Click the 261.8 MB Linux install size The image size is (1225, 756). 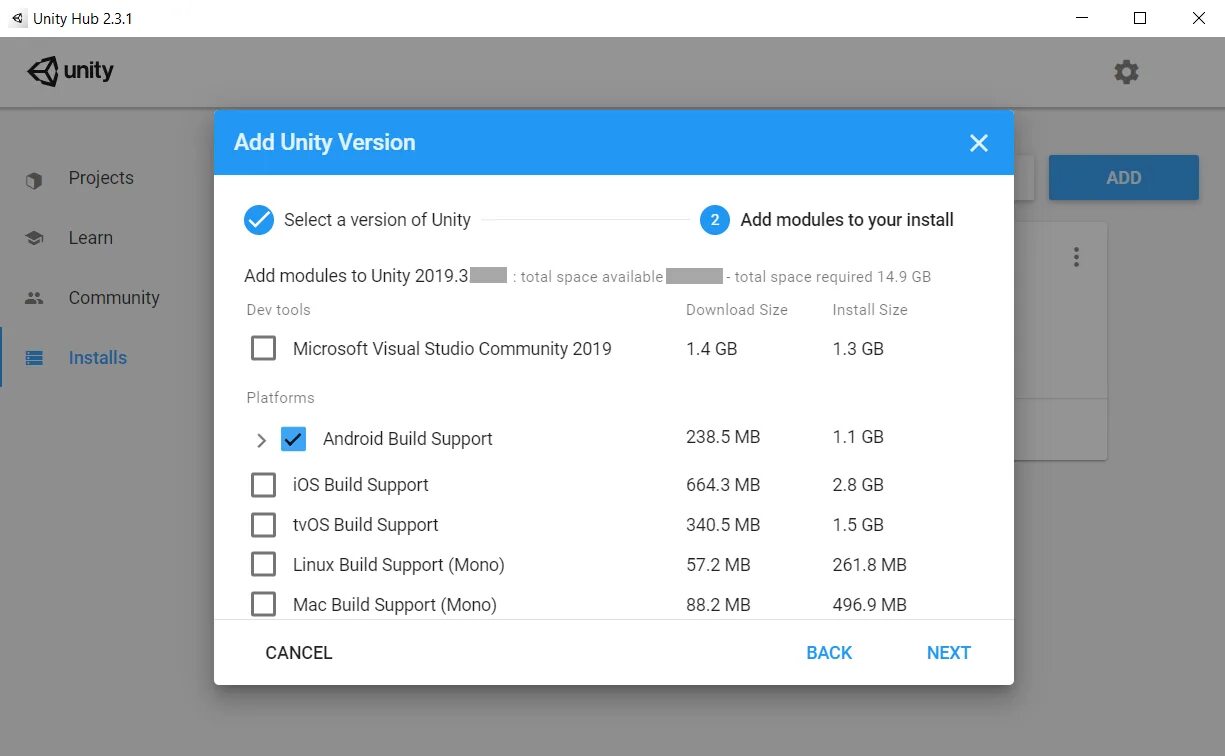[869, 565]
